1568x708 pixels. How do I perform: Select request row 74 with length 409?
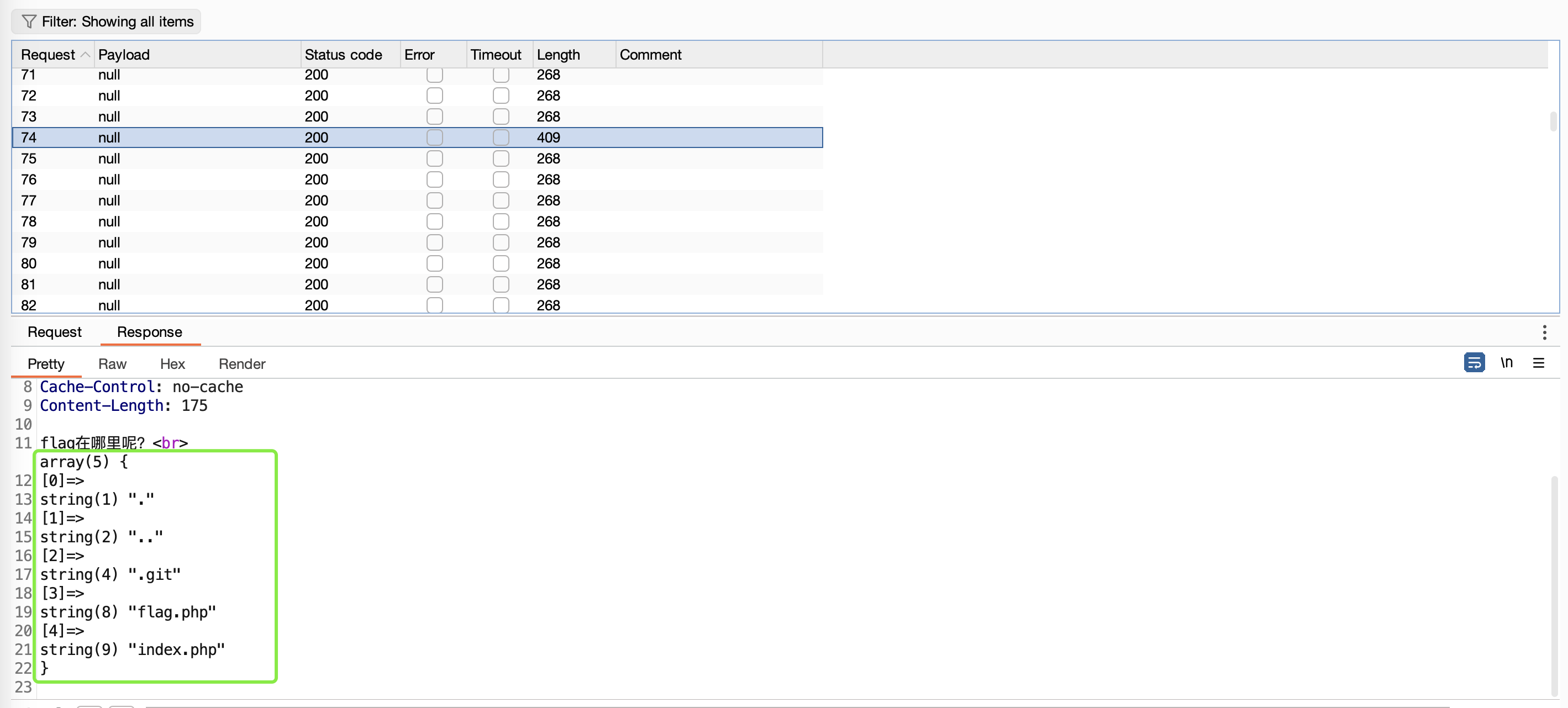tap(418, 138)
